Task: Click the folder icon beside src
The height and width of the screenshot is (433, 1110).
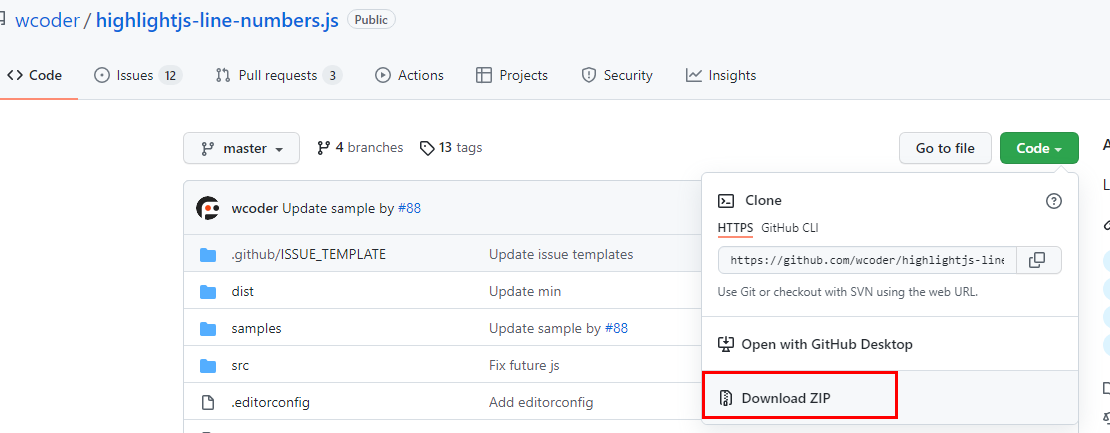Action: pyautogui.click(x=207, y=366)
